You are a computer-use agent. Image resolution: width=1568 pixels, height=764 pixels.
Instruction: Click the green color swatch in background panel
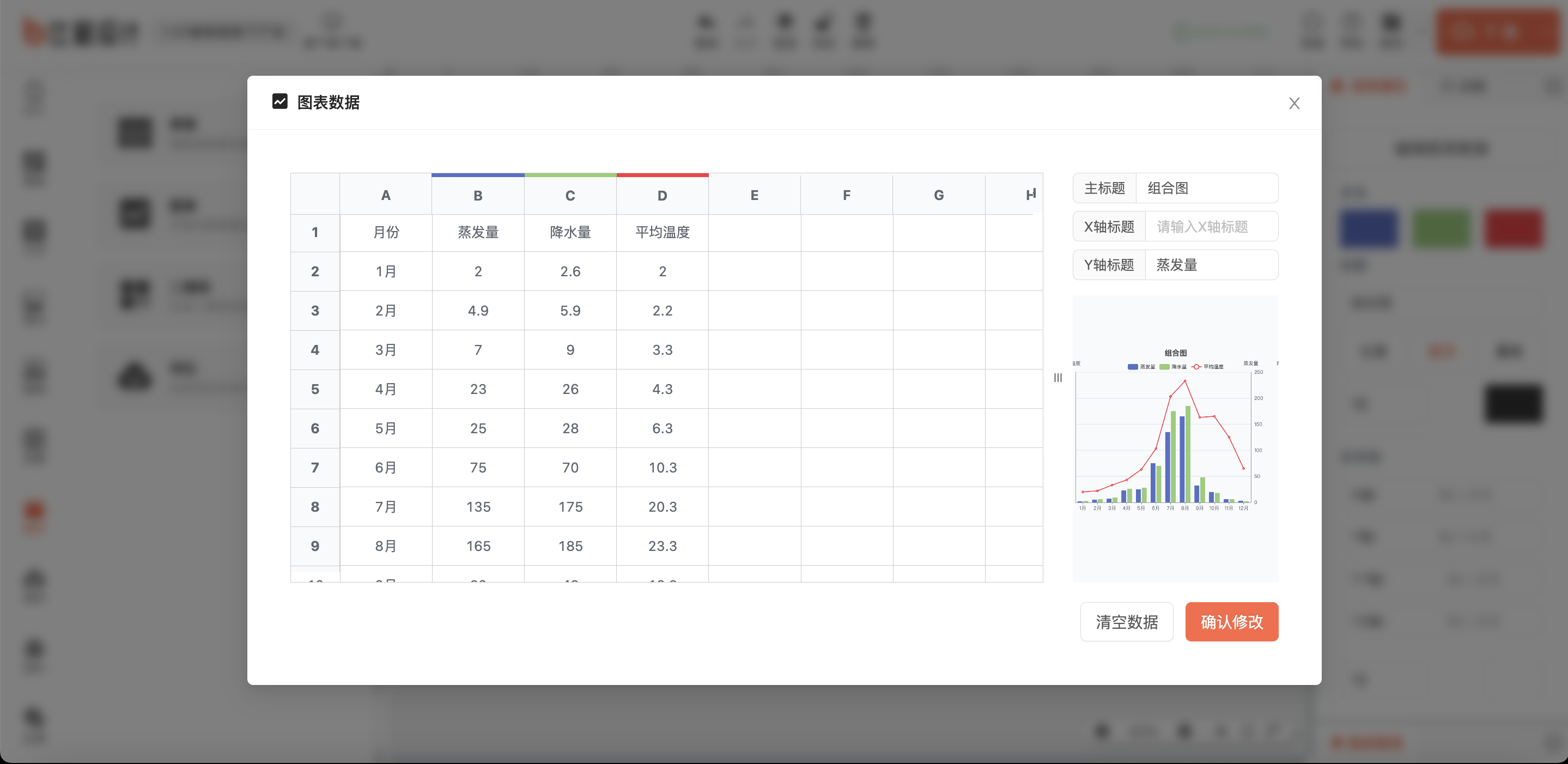click(x=1441, y=228)
